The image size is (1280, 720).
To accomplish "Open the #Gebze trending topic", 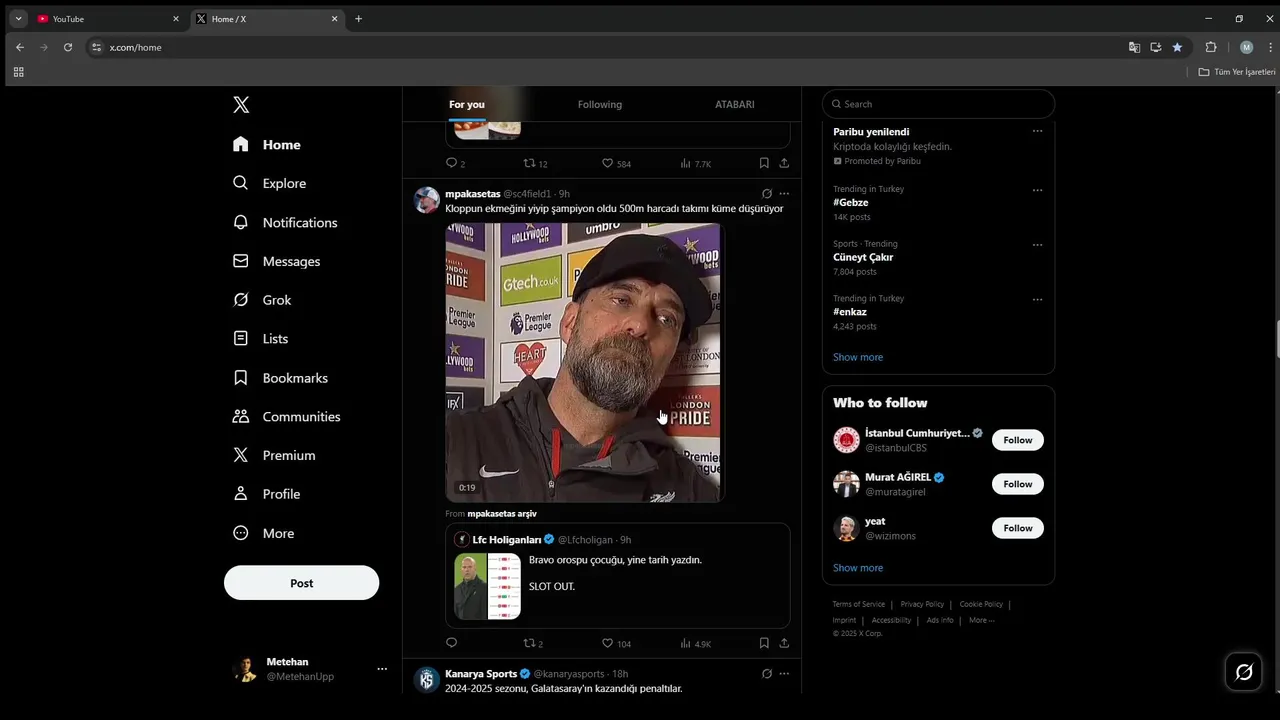I will [x=850, y=202].
